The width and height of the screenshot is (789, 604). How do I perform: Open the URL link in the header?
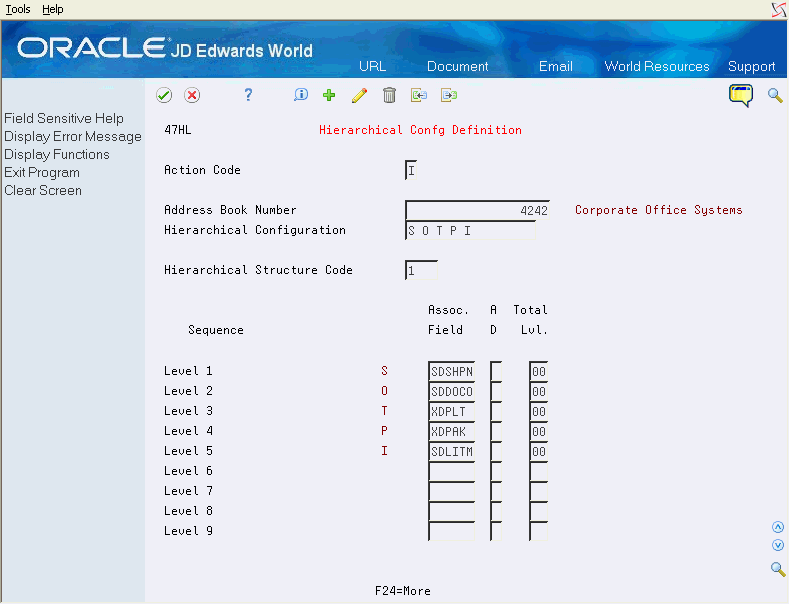372,66
